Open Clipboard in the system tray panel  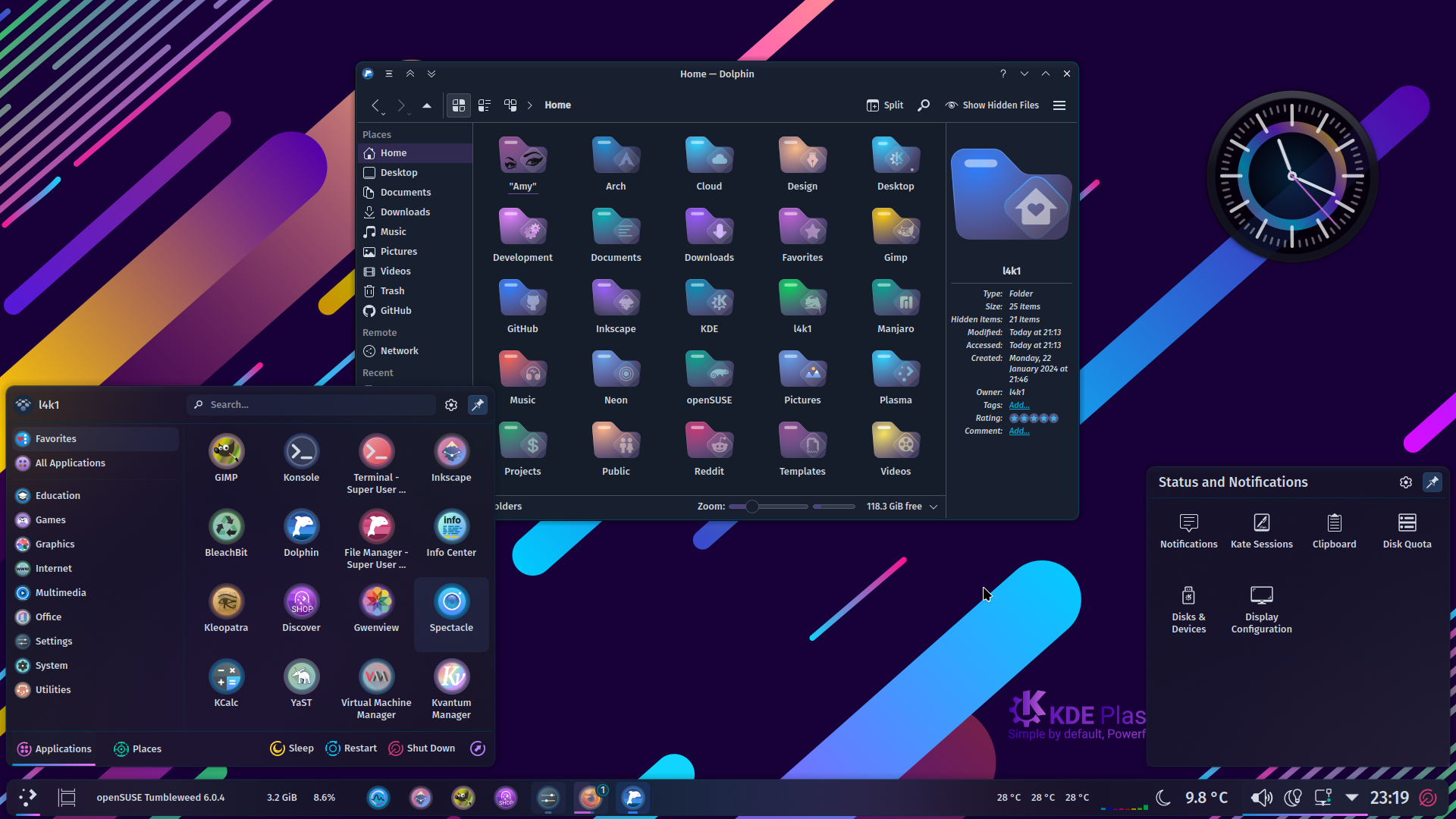tap(1334, 531)
